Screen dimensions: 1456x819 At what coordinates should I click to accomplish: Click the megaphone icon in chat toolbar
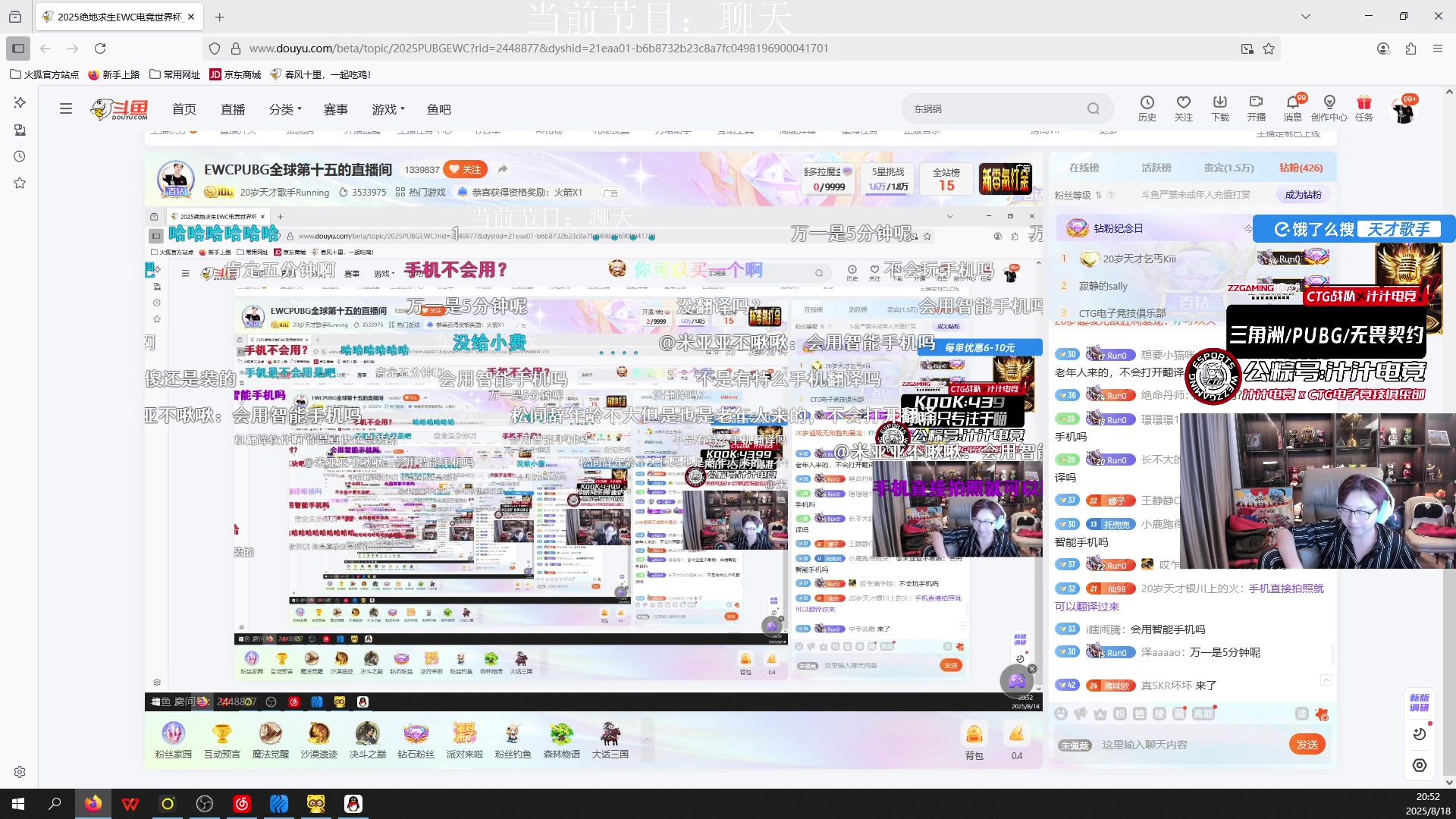[x=1081, y=714]
